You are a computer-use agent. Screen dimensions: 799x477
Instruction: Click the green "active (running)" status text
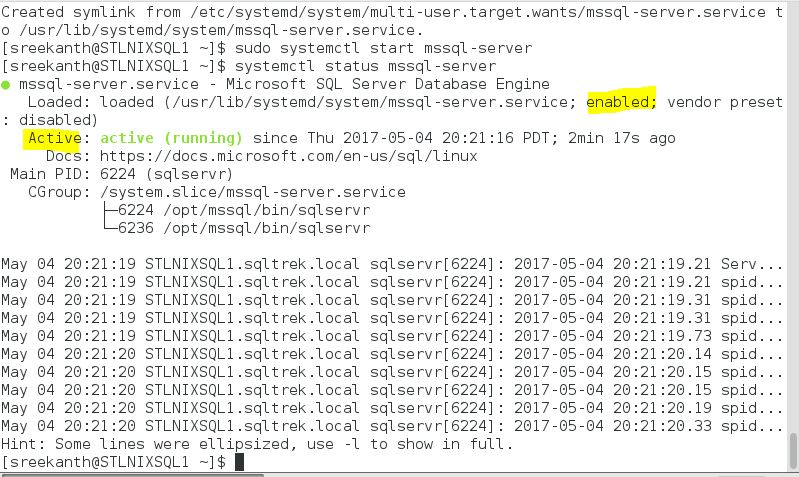click(171, 138)
